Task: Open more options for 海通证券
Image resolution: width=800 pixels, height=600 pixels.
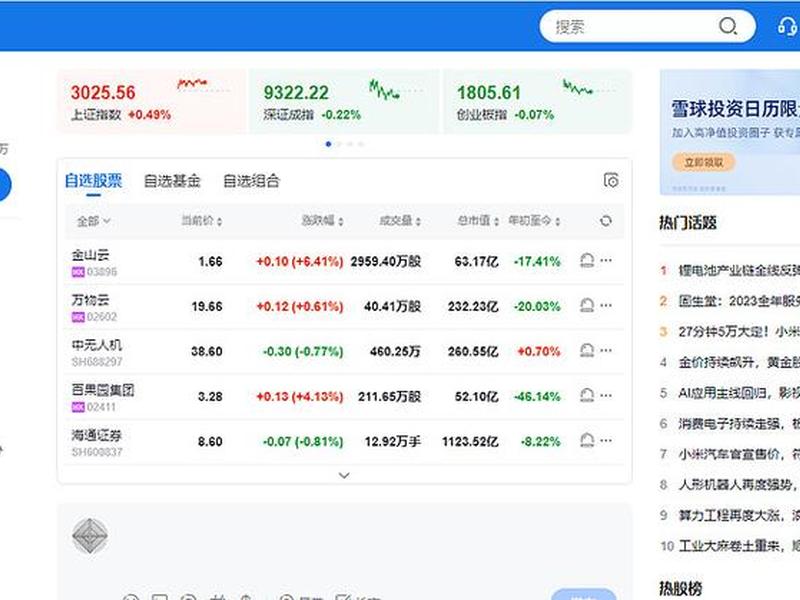Action: [x=606, y=440]
